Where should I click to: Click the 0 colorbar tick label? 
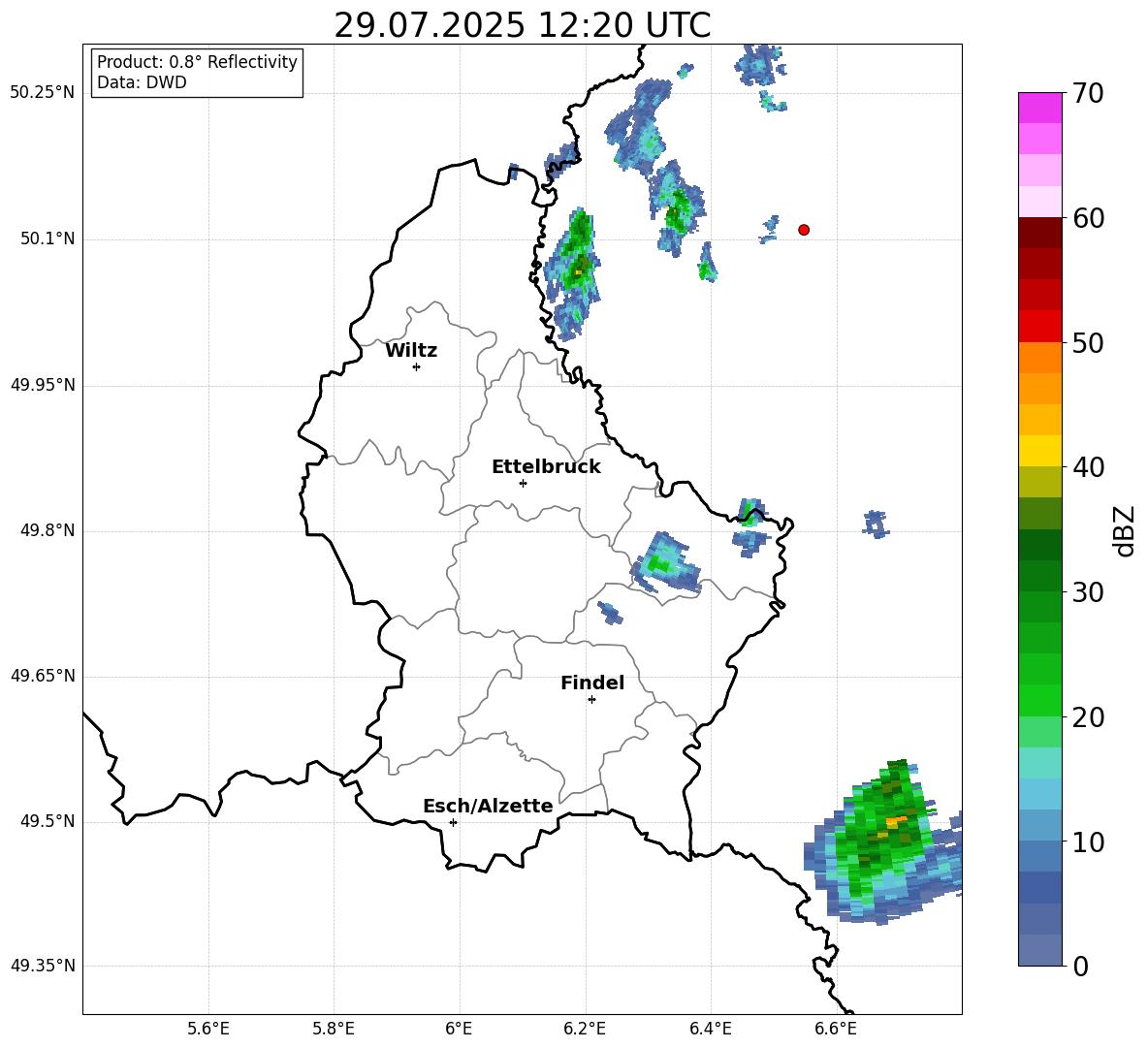coord(1080,966)
